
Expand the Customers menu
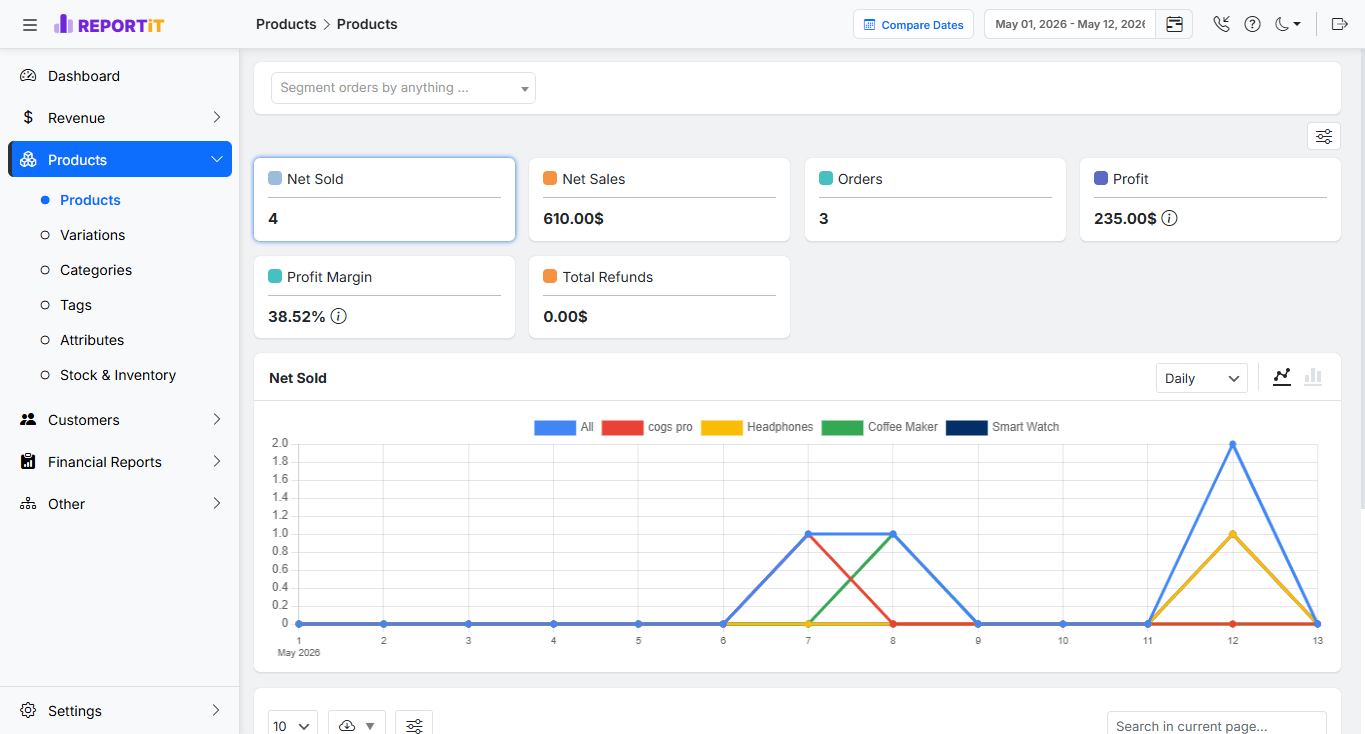[x=120, y=420]
